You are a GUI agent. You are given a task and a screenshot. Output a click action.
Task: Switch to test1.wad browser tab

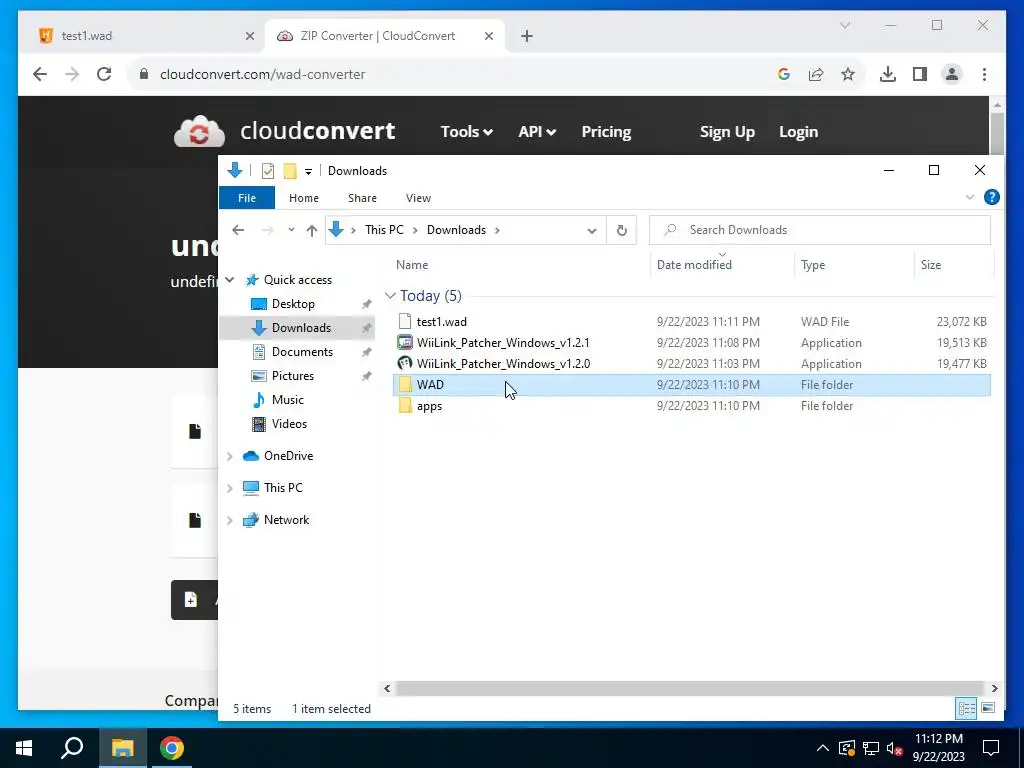click(143, 36)
